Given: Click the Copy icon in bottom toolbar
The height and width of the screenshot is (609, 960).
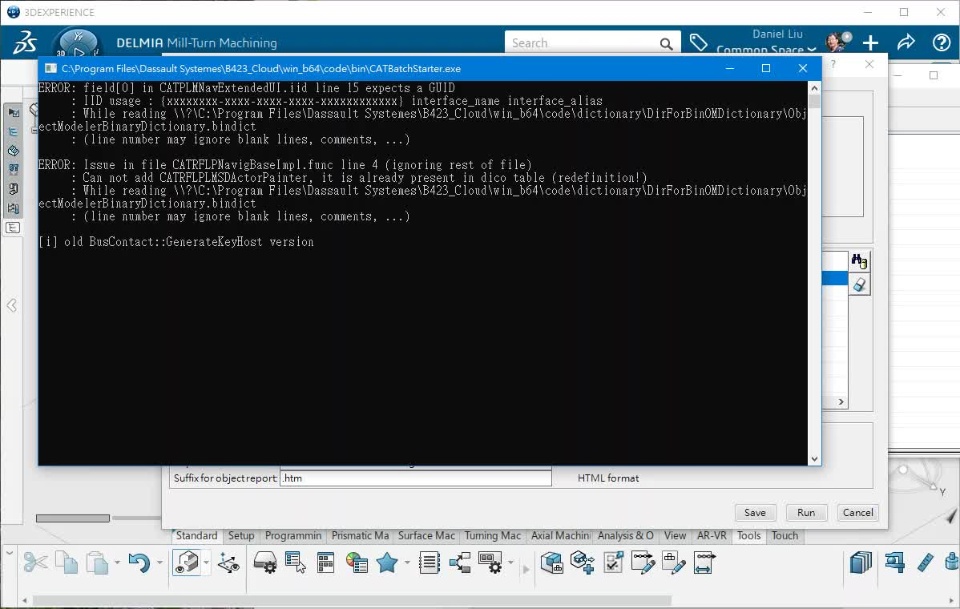Looking at the screenshot, I should (66, 562).
